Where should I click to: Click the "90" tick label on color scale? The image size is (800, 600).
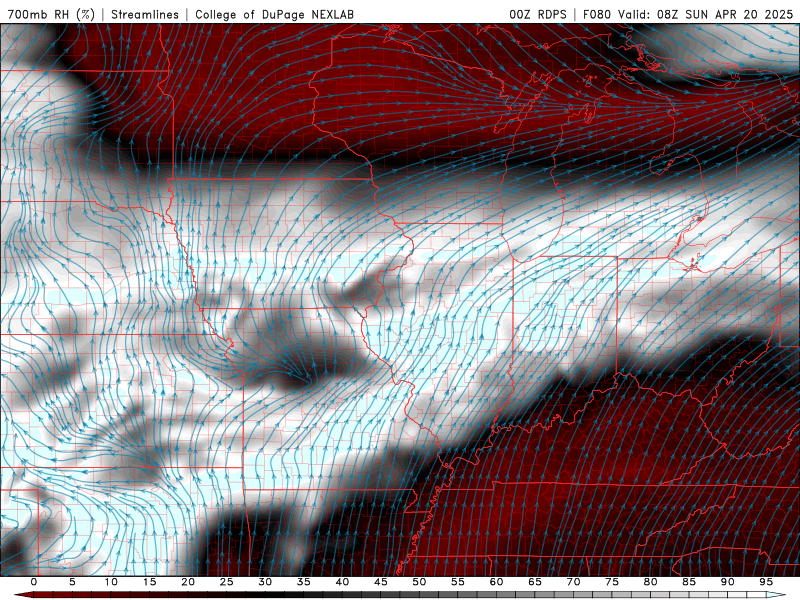click(x=728, y=582)
